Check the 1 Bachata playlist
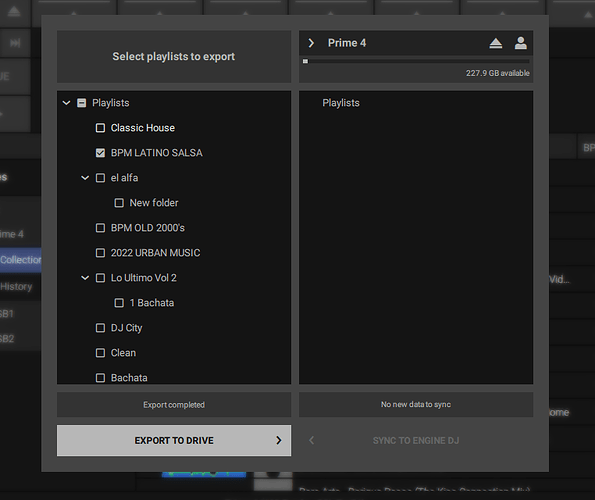 point(119,303)
